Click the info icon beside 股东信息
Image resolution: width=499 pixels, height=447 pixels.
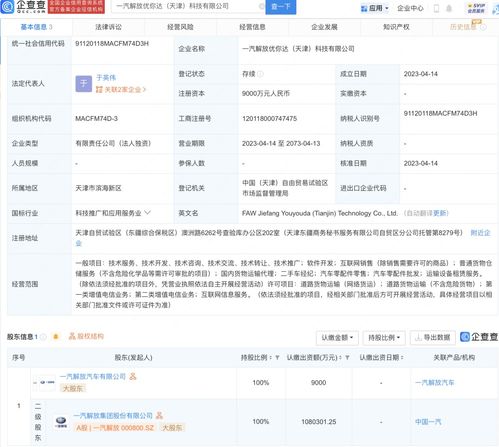point(43,337)
